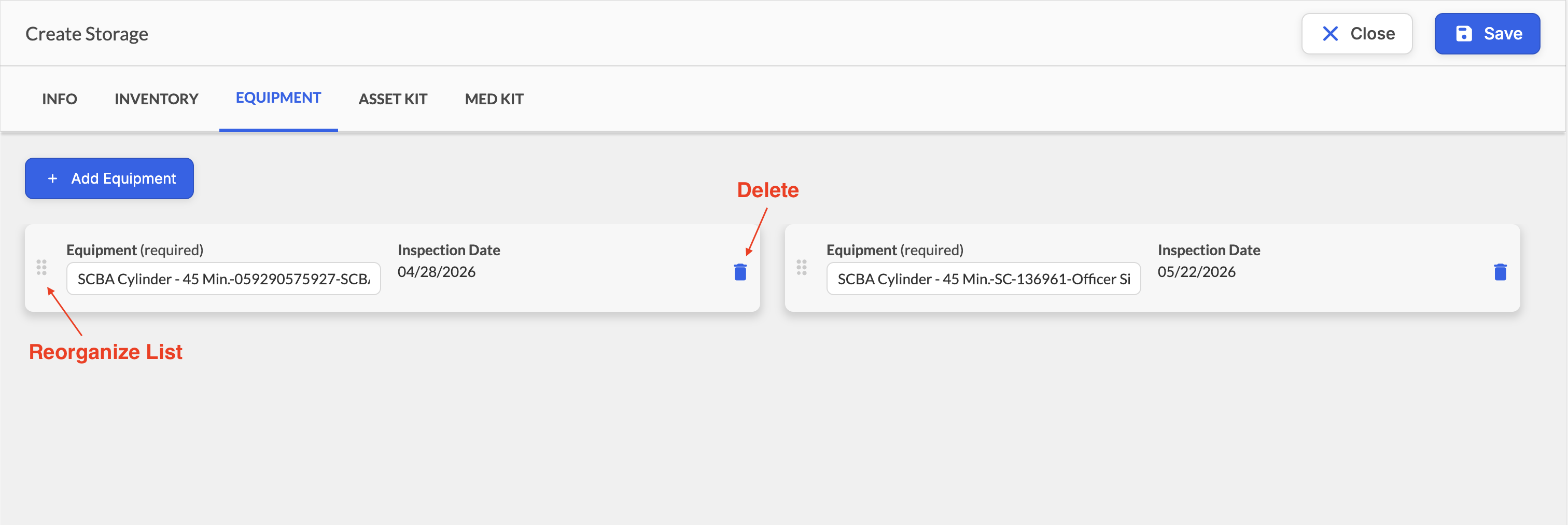Delete the first SCBA Cylinder equipment row
Viewport: 1568px width, 525px height.
[739, 272]
